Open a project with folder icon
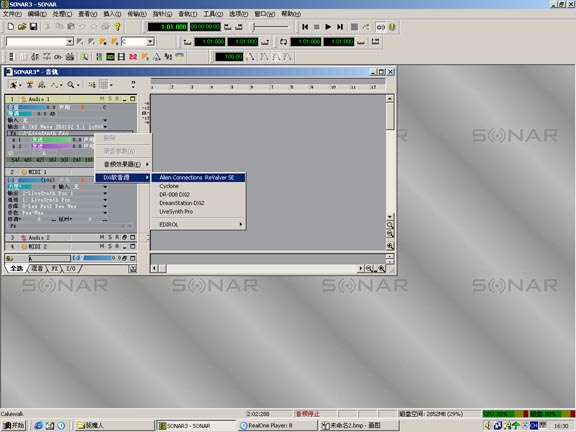576x432 pixels. click(22, 27)
